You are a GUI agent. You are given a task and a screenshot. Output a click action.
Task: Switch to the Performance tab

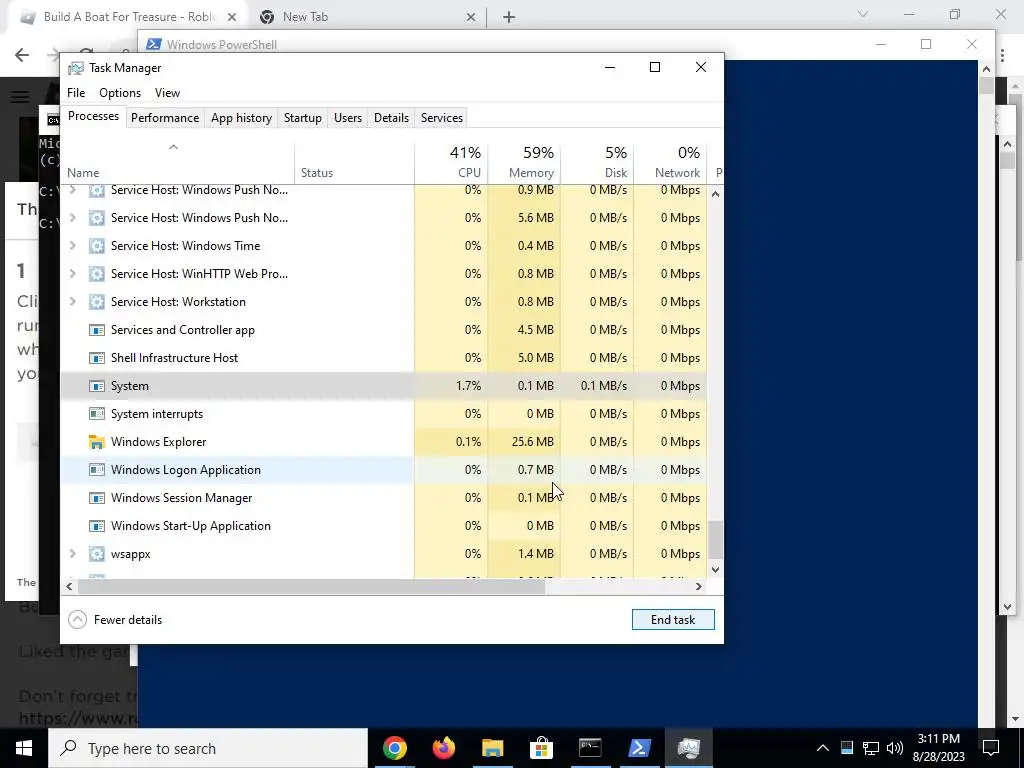tap(165, 118)
